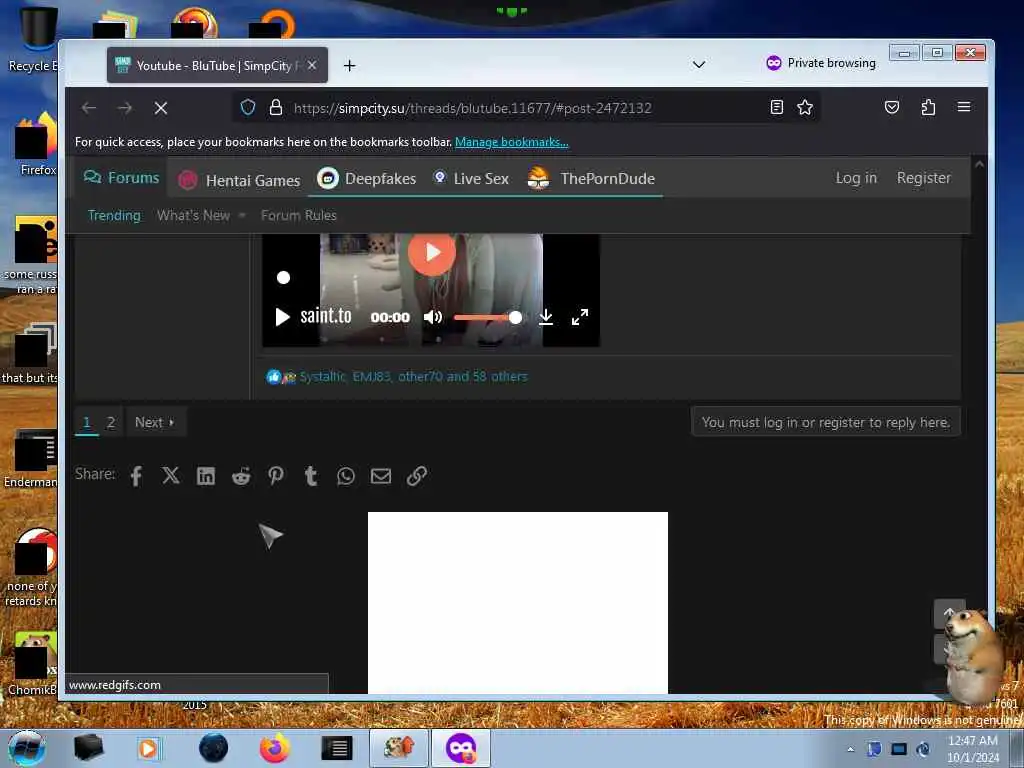Click 'You must log in or register' button

(x=825, y=422)
